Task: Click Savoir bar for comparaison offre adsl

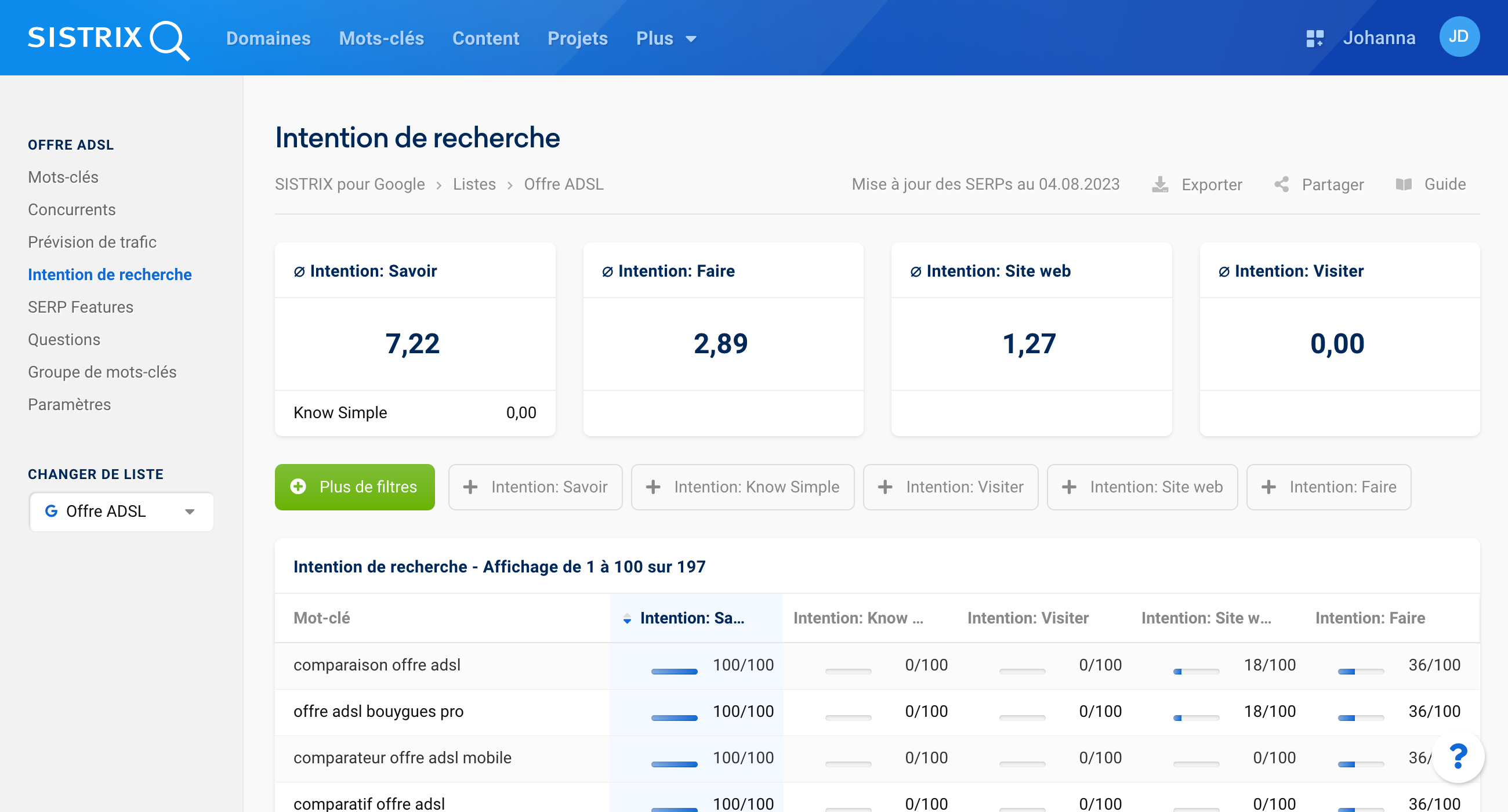Action: [x=674, y=672]
